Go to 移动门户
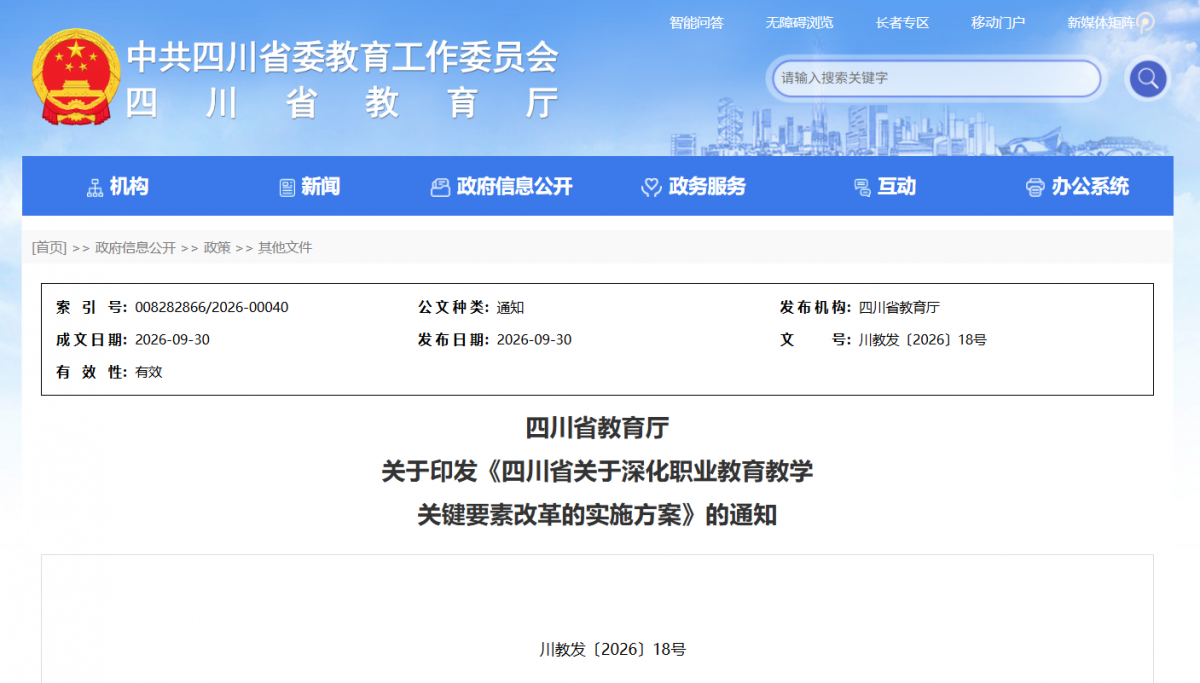Screen dimensions: 1200x683 [998, 22]
